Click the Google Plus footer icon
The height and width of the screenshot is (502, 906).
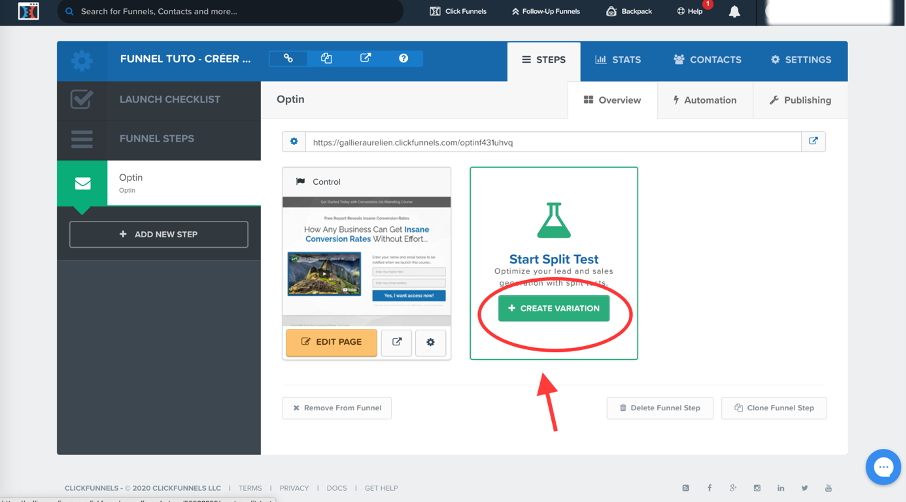click(733, 488)
